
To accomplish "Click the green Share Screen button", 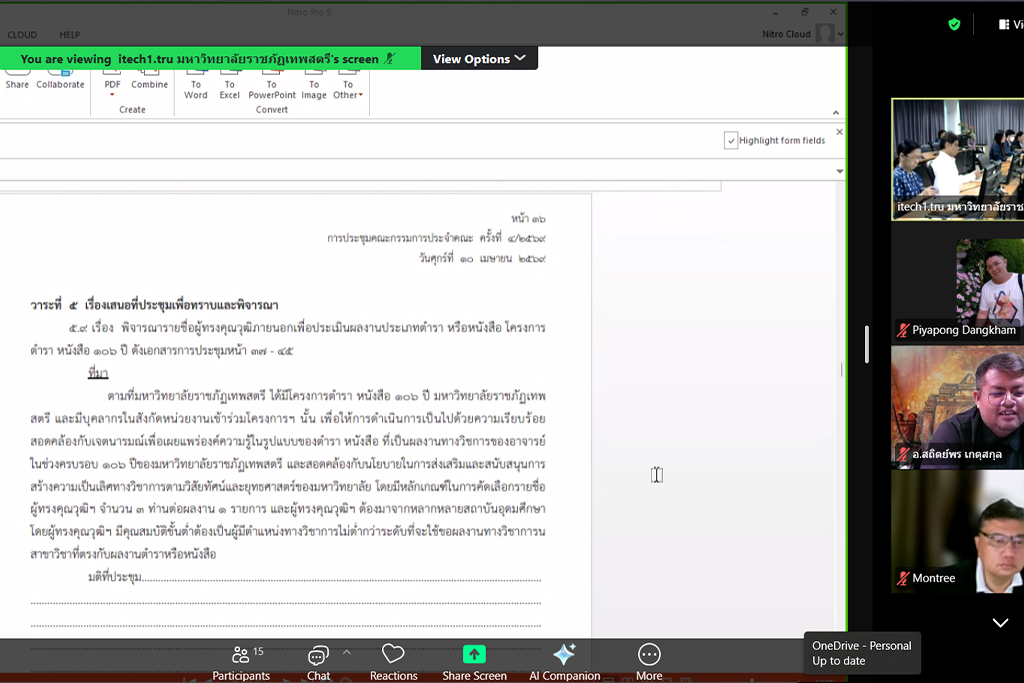I will pyautogui.click(x=474, y=661).
